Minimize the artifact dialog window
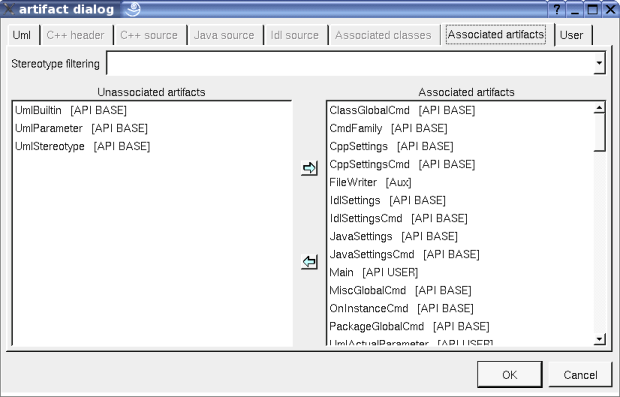This screenshot has width=620, height=397. pos(575,9)
